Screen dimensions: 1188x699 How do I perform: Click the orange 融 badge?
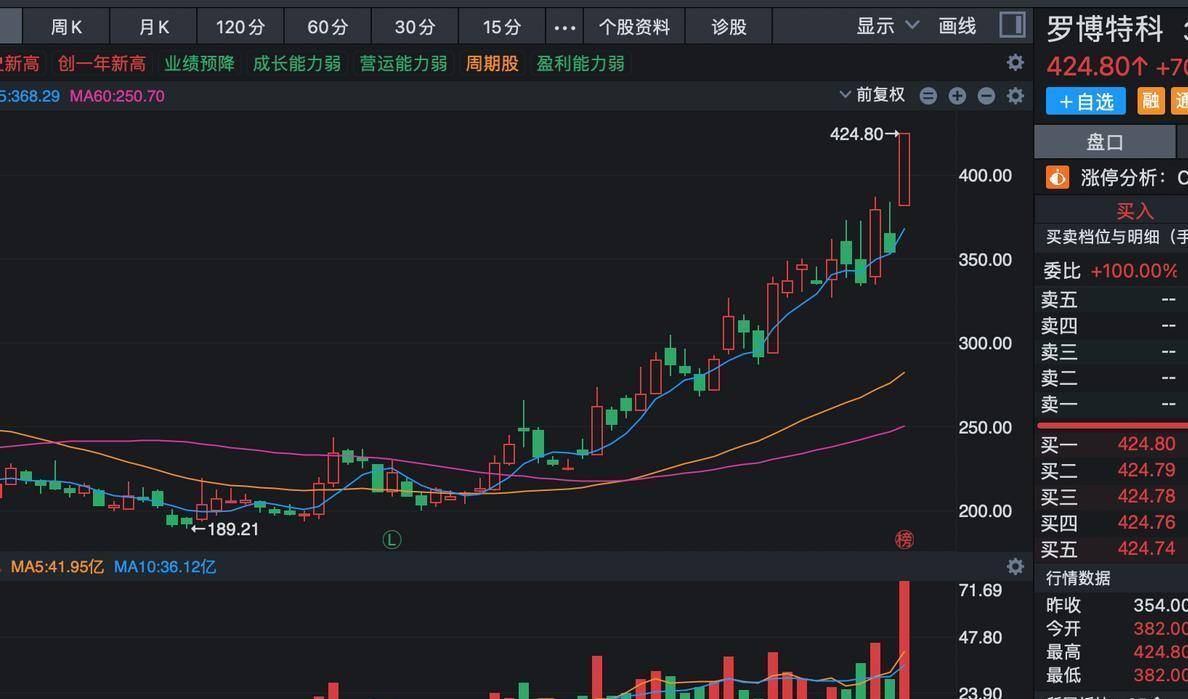[x=1151, y=101]
